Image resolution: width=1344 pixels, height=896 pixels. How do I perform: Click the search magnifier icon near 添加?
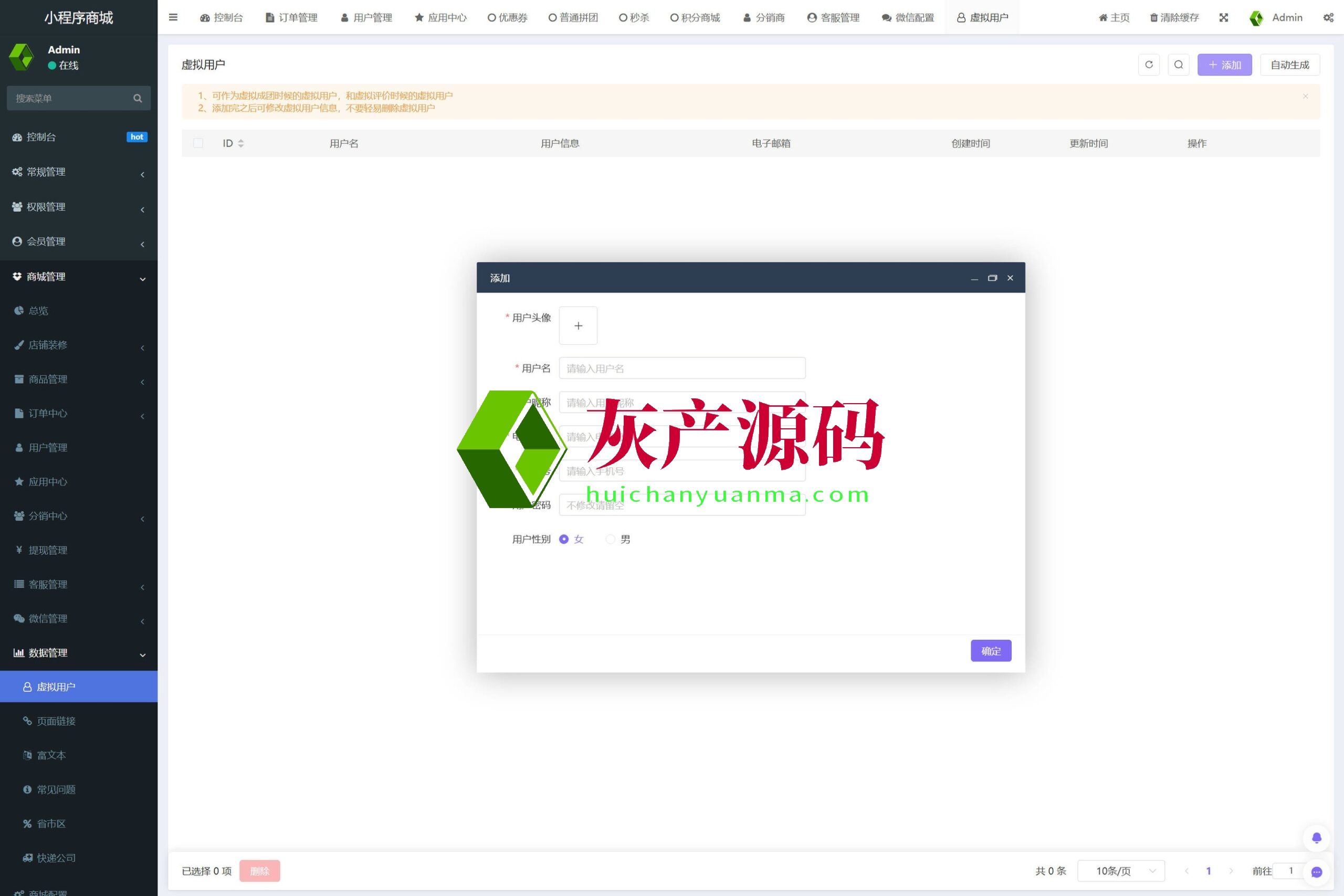[x=1178, y=65]
